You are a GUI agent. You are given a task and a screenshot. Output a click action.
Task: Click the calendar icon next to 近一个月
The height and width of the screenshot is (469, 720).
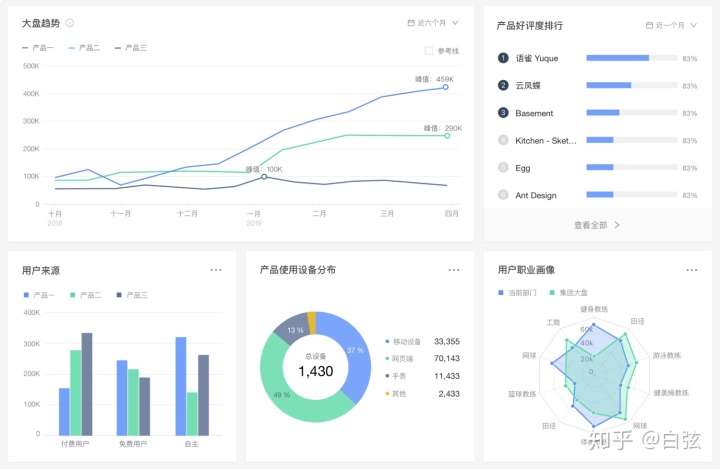(x=649, y=25)
